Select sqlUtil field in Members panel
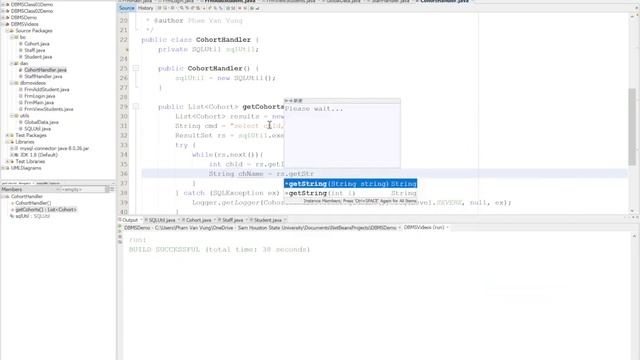The height and width of the screenshot is (360, 640). click(32, 216)
